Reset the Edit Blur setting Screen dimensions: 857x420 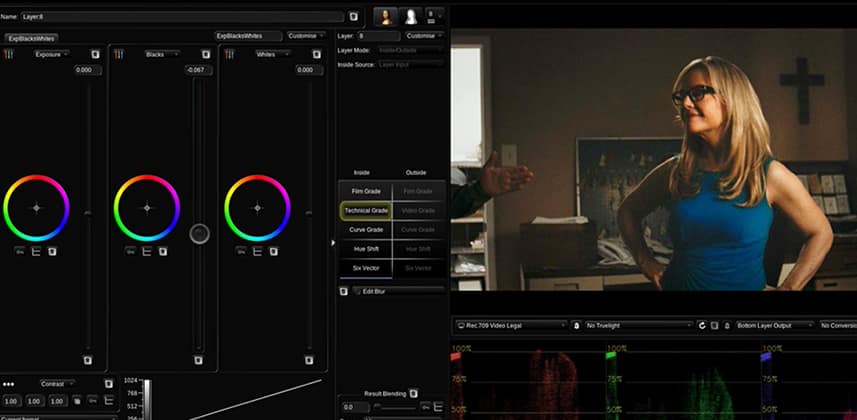tap(343, 291)
